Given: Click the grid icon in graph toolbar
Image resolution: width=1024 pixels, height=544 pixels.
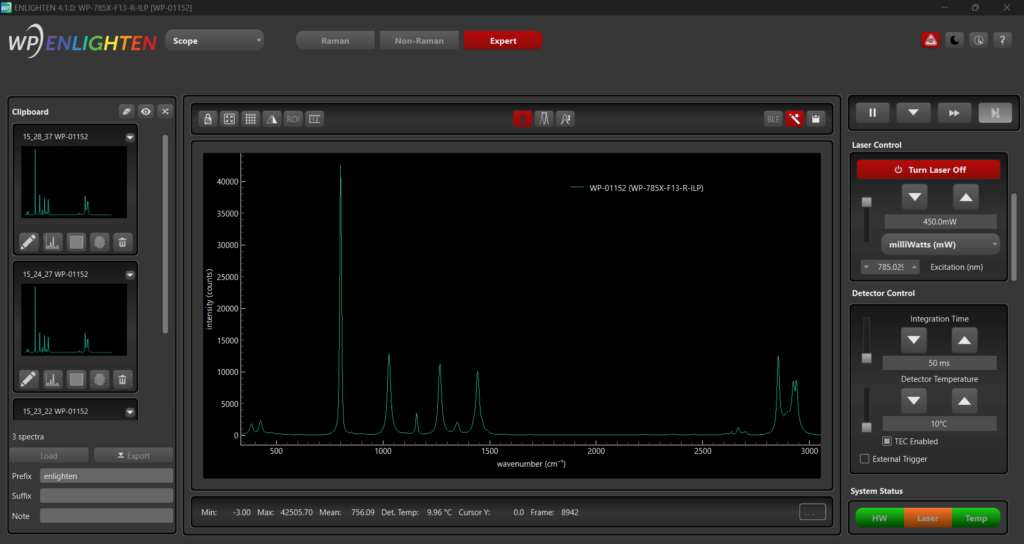Looking at the screenshot, I should [x=251, y=118].
